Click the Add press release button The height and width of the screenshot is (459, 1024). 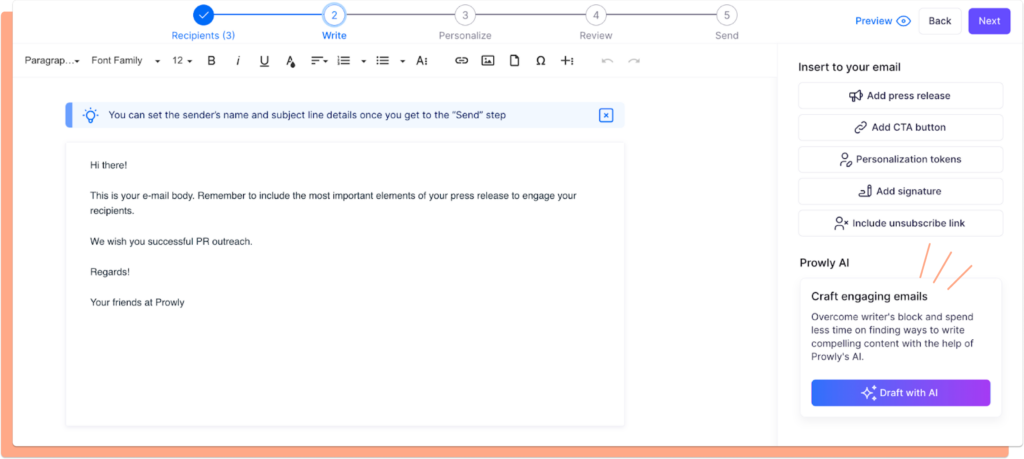click(900, 96)
